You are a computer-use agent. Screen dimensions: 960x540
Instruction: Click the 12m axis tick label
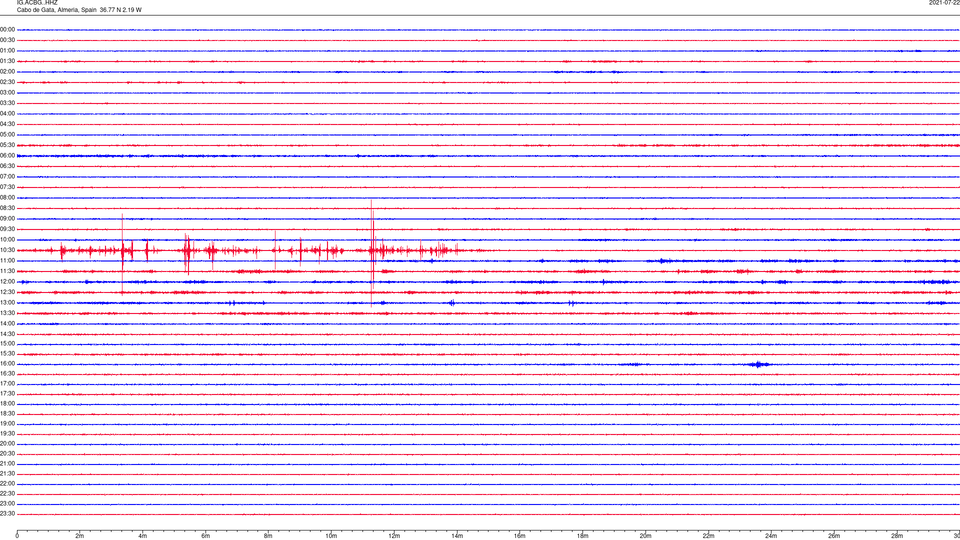(x=394, y=536)
